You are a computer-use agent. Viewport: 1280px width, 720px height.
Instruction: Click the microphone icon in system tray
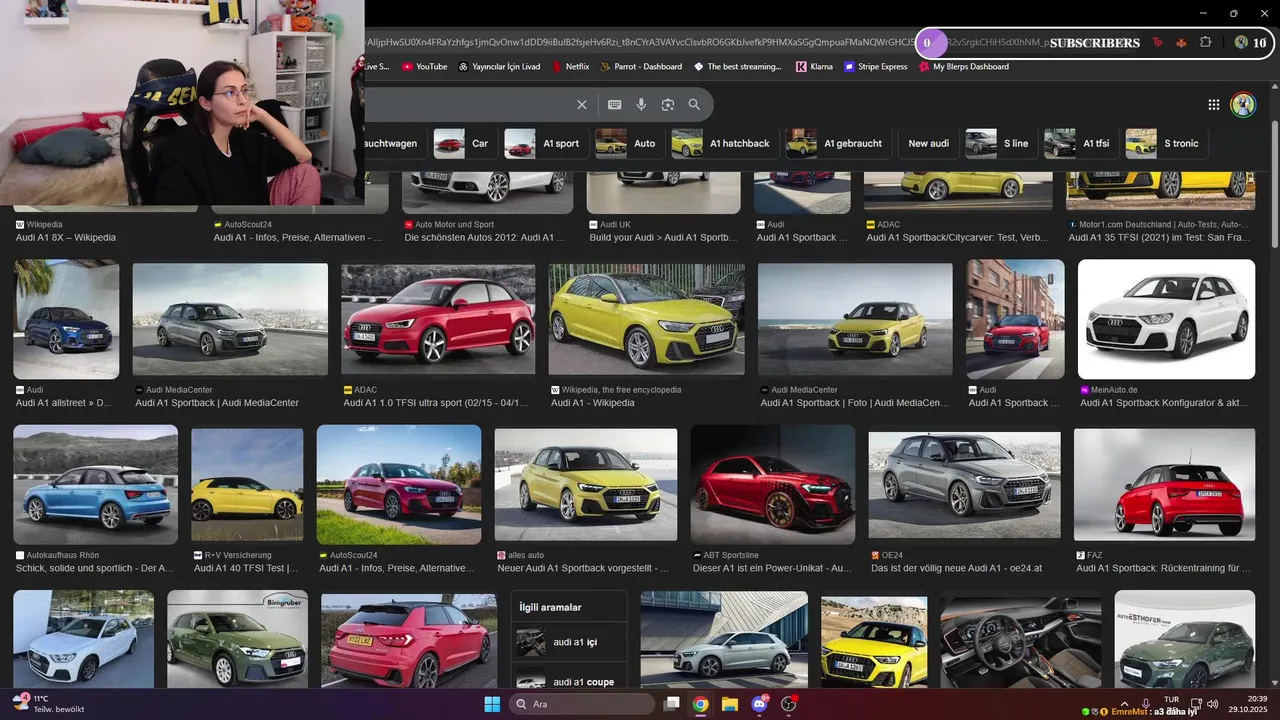click(1145, 703)
